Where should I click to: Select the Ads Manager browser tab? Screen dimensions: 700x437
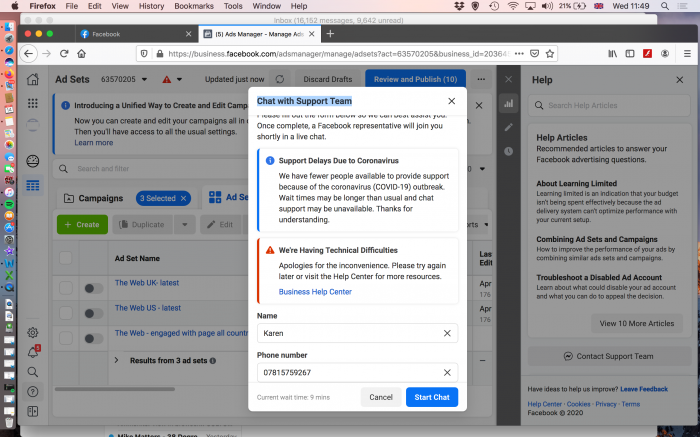click(259, 34)
